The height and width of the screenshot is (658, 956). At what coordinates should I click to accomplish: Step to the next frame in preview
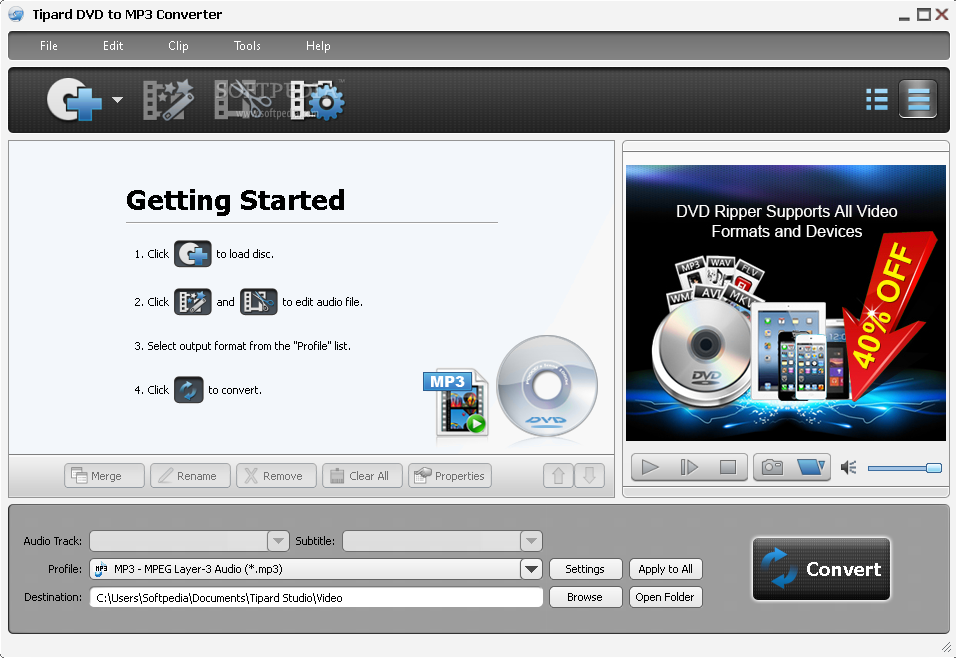689,468
